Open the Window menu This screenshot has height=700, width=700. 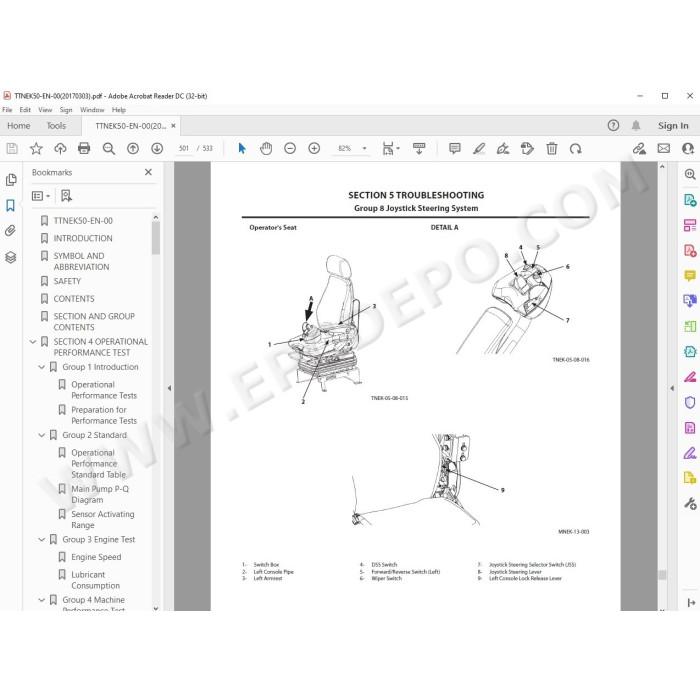(x=92, y=109)
